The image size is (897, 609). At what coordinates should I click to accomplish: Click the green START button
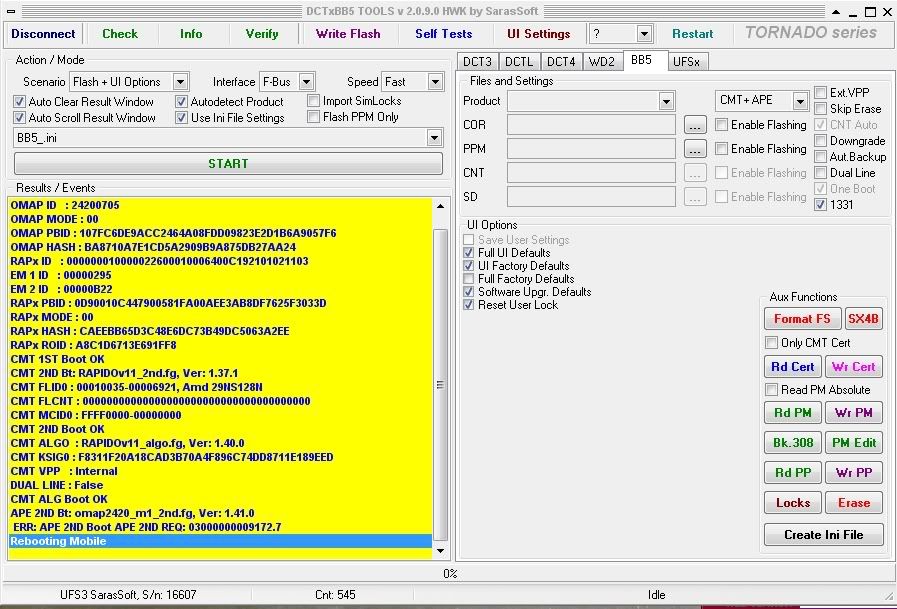coord(228,164)
